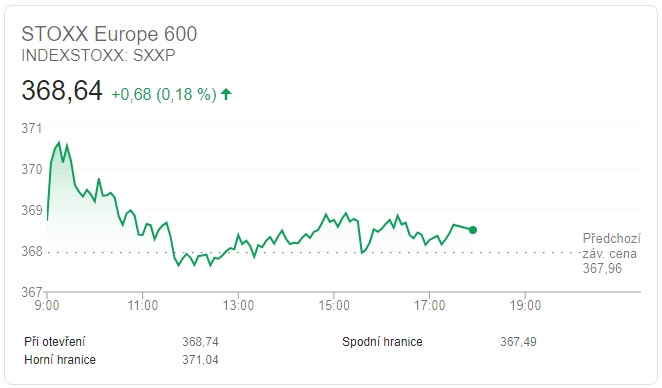Select the 17:00 time axis label
Image resolution: width=662 pixels, height=388 pixels.
429,305
